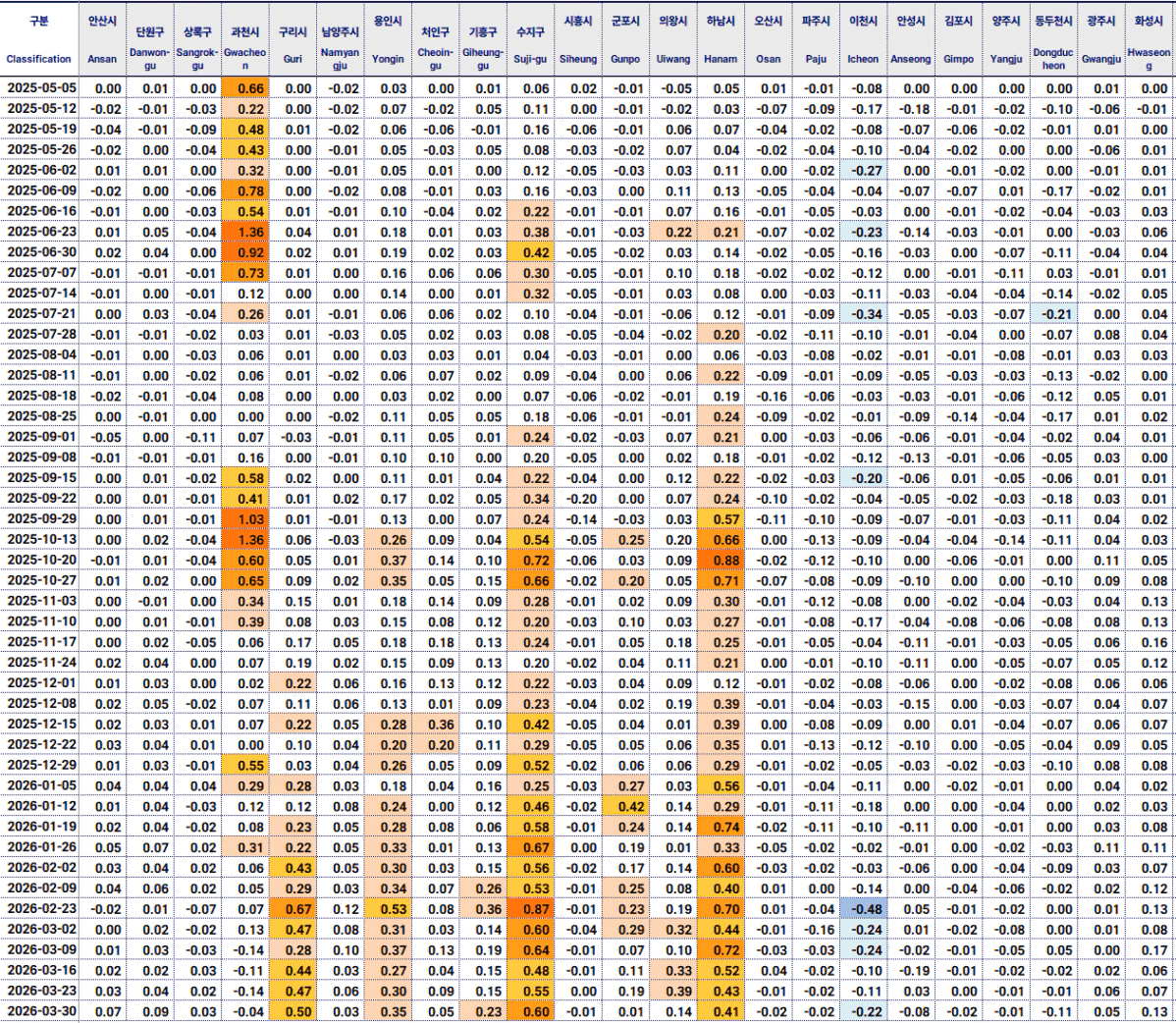
Task: Click the 2026-02-23 date cell
Action: pos(39,909)
